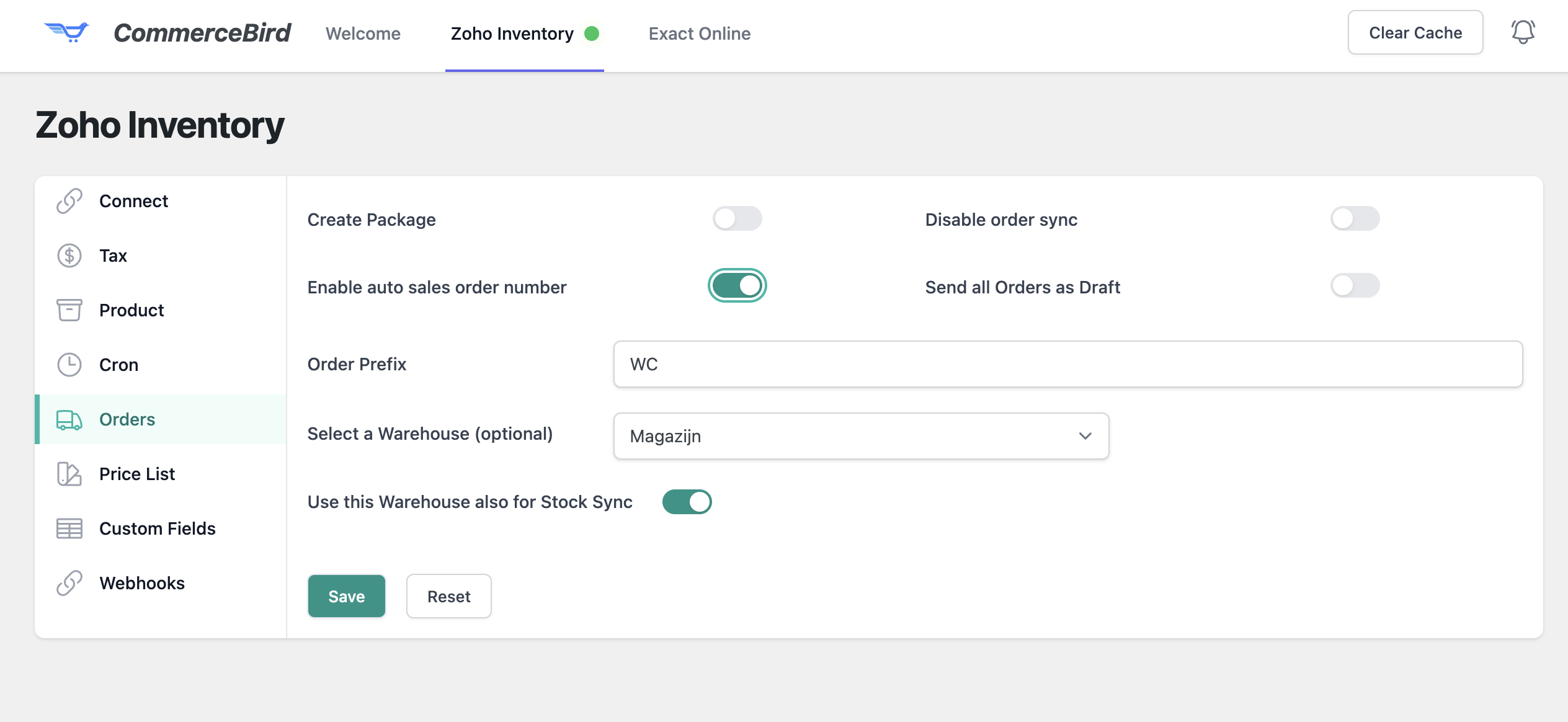
Task: Click the Create Package label
Action: click(x=372, y=220)
